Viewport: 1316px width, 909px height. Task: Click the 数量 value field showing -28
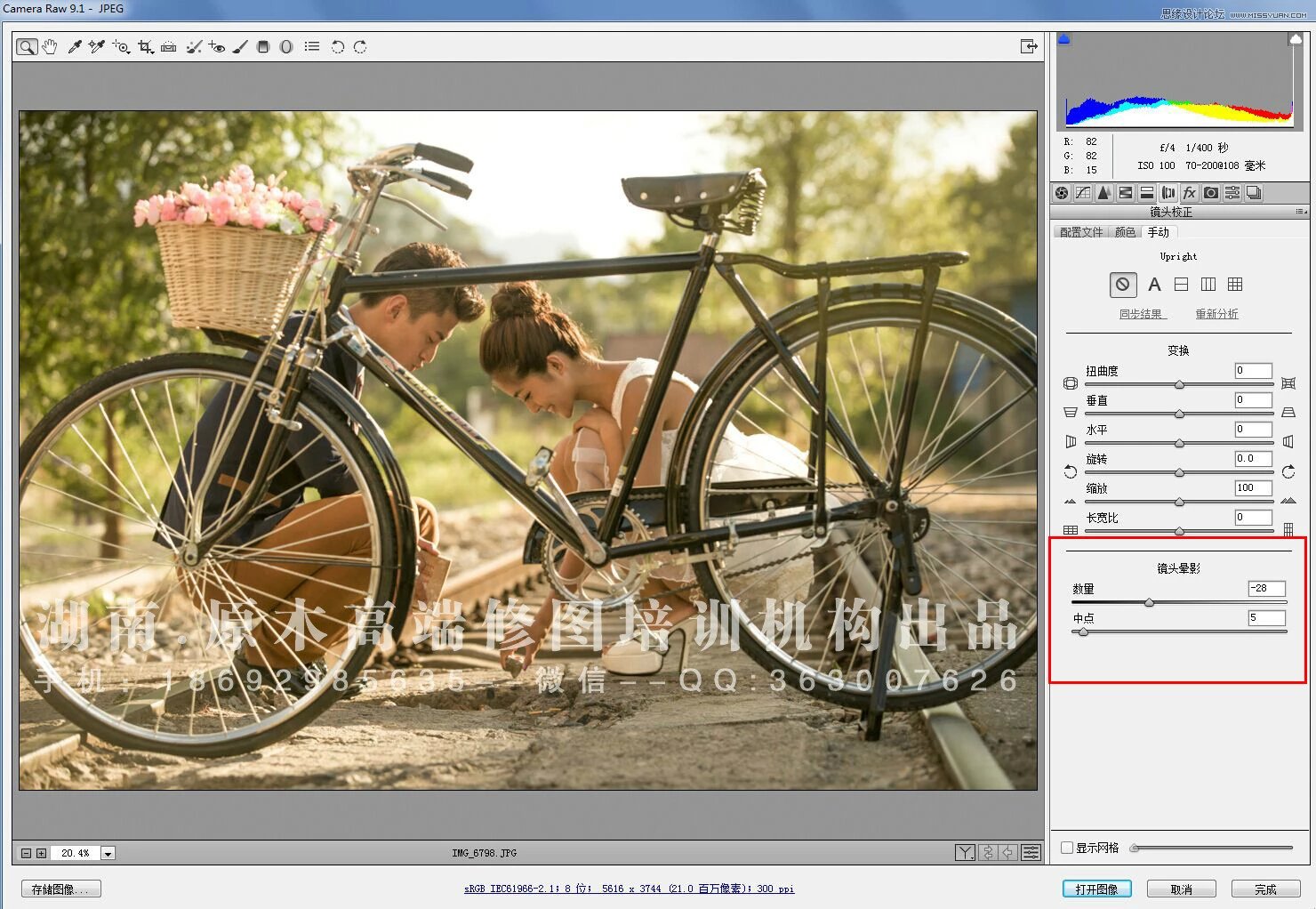point(1267,589)
